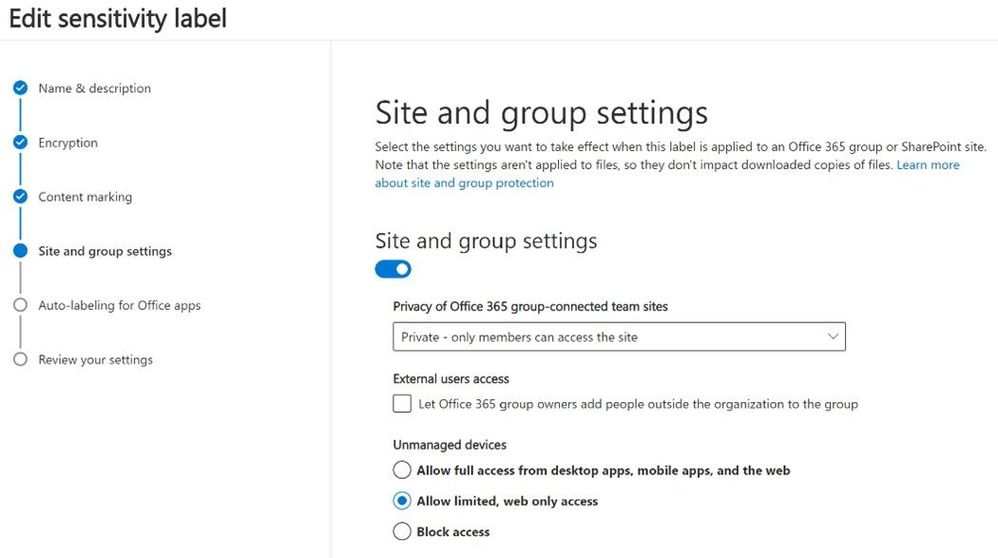Screen dimensions: 998x558
Task: Click the privacy dropdown chevron arrow
Action: coord(833,337)
